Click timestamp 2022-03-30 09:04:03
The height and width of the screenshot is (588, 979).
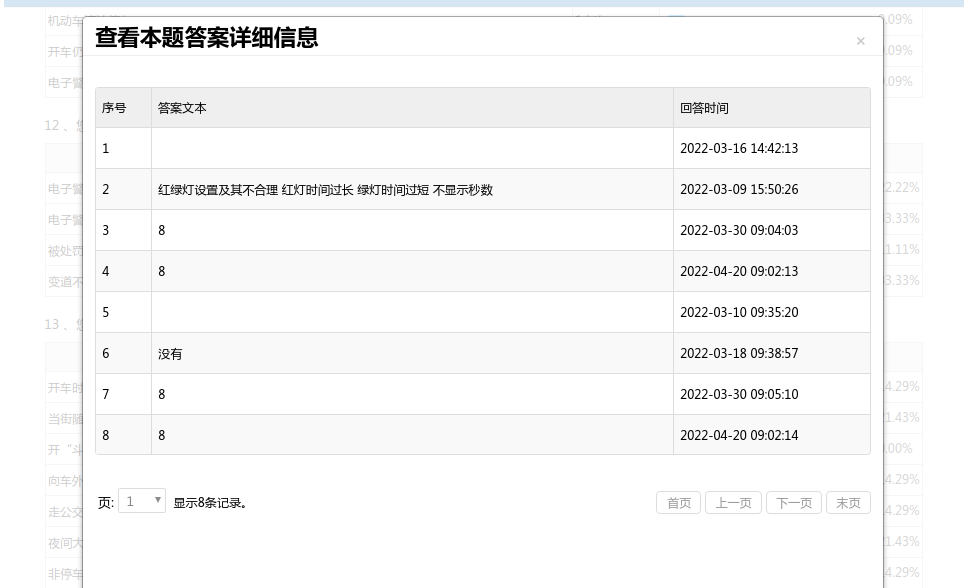click(x=738, y=231)
